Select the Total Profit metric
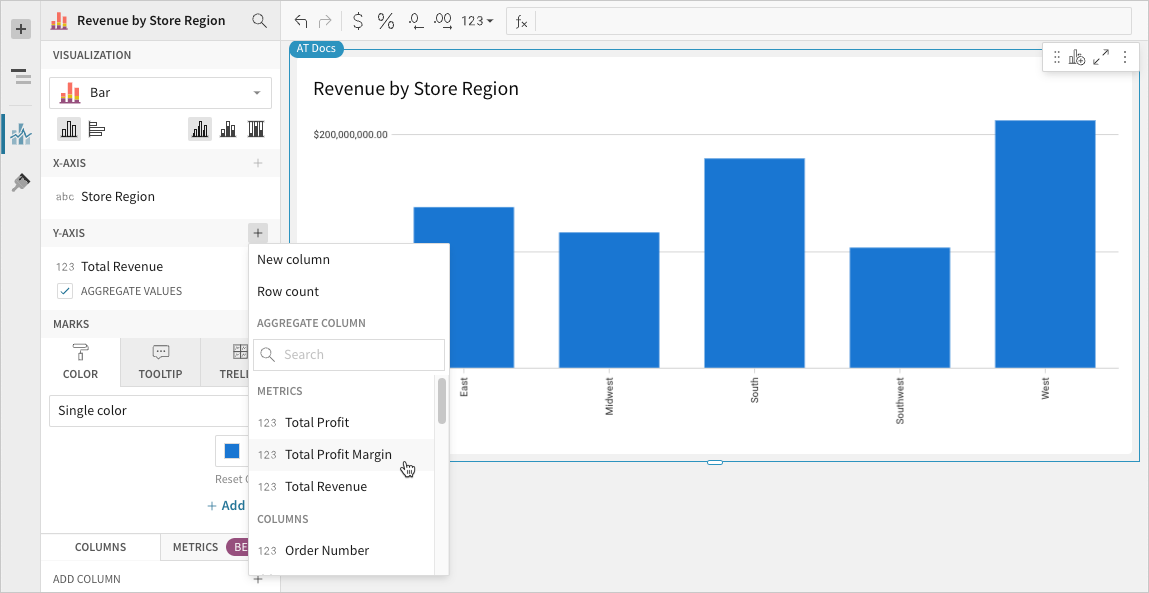The image size is (1149, 593). pyautogui.click(x=342, y=422)
